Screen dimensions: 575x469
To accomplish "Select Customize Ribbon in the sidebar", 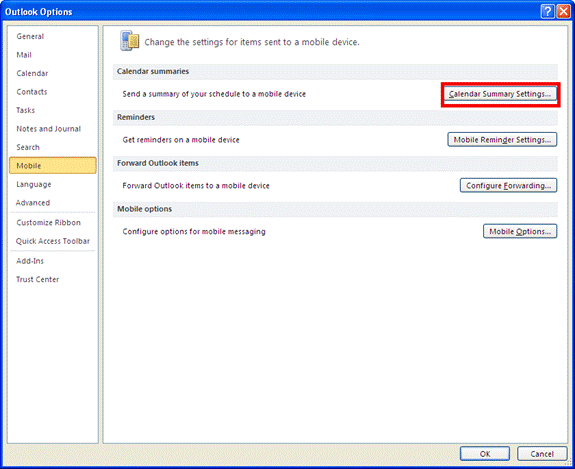I will [48, 223].
